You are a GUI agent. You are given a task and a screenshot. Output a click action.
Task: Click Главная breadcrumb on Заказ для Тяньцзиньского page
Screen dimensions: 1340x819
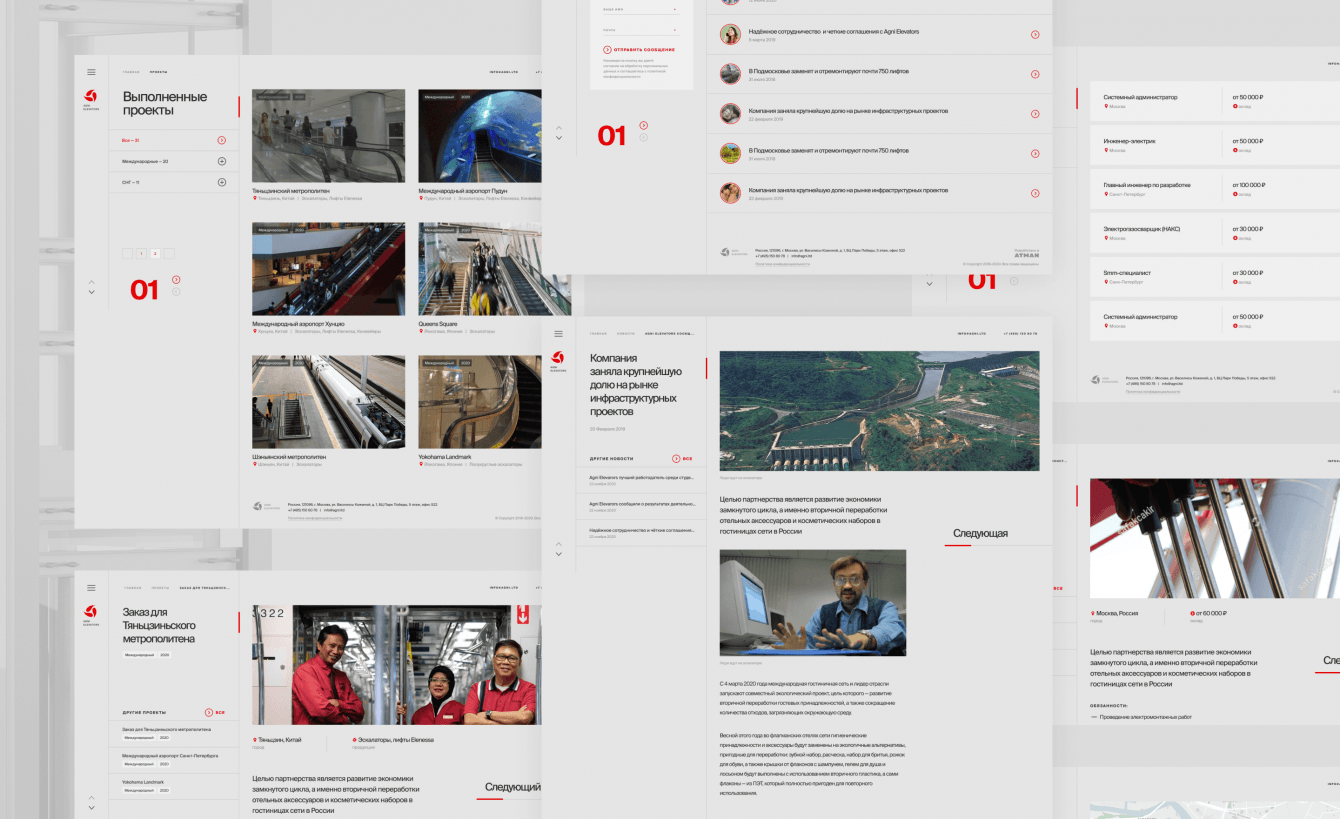[x=132, y=588]
